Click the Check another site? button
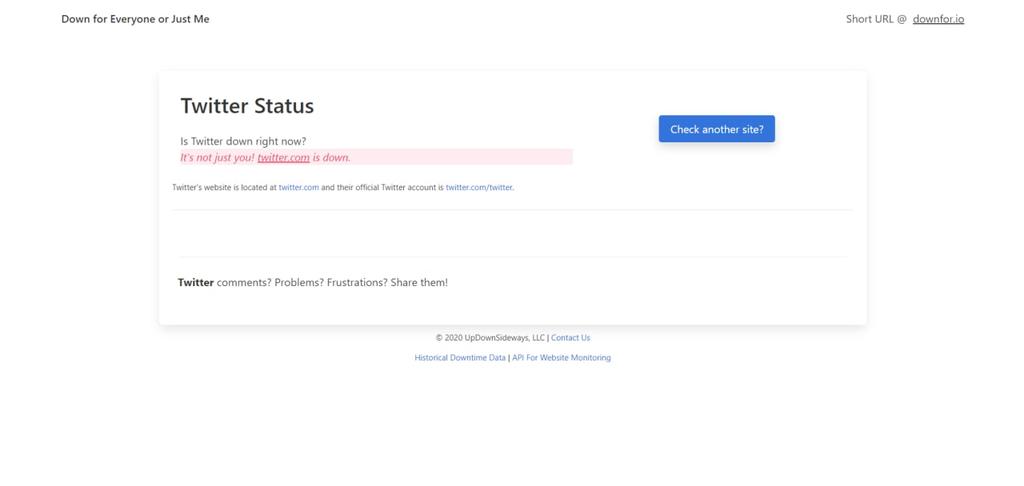The width and height of the screenshot is (1024, 486). [x=716, y=129]
